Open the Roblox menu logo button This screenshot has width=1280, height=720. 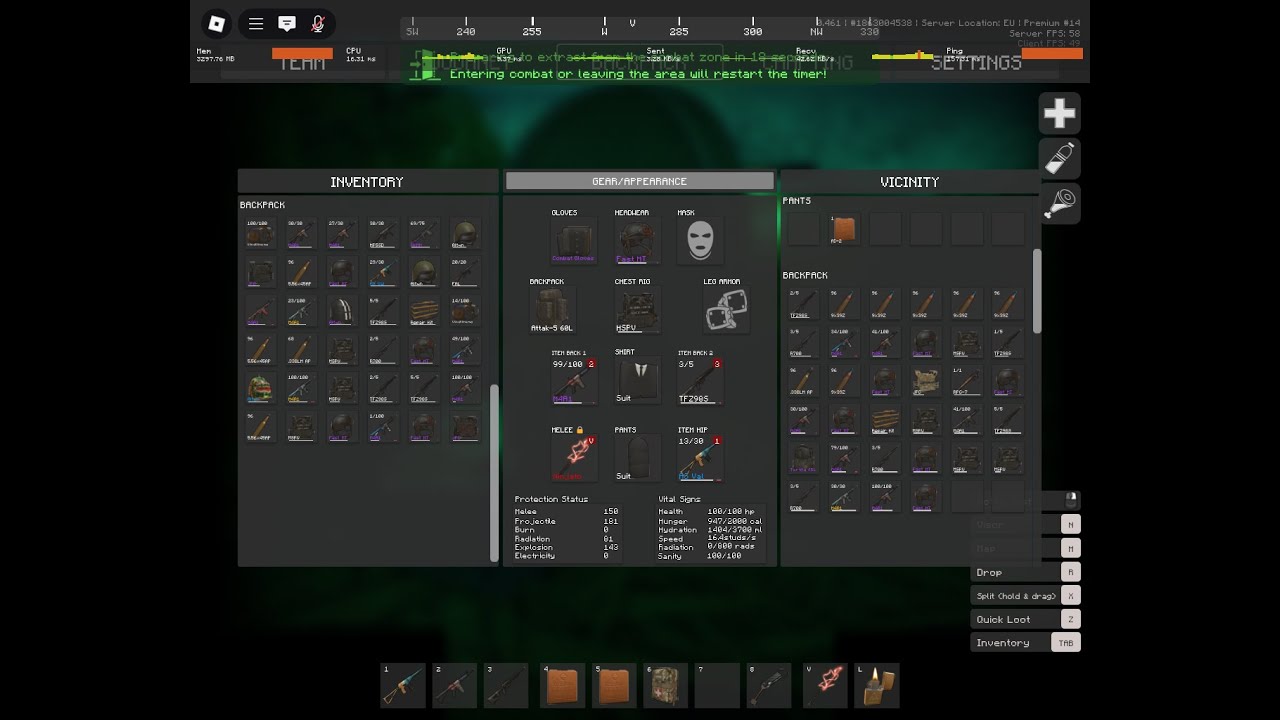click(217, 23)
